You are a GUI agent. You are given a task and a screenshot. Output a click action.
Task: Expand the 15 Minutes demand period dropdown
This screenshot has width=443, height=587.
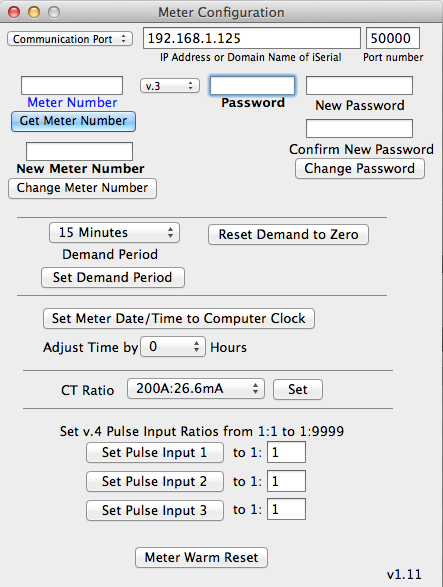[114, 232]
